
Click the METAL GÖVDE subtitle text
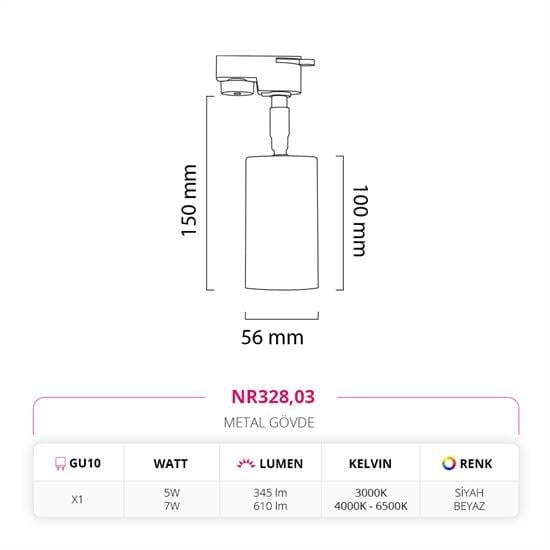[x=269, y=423]
